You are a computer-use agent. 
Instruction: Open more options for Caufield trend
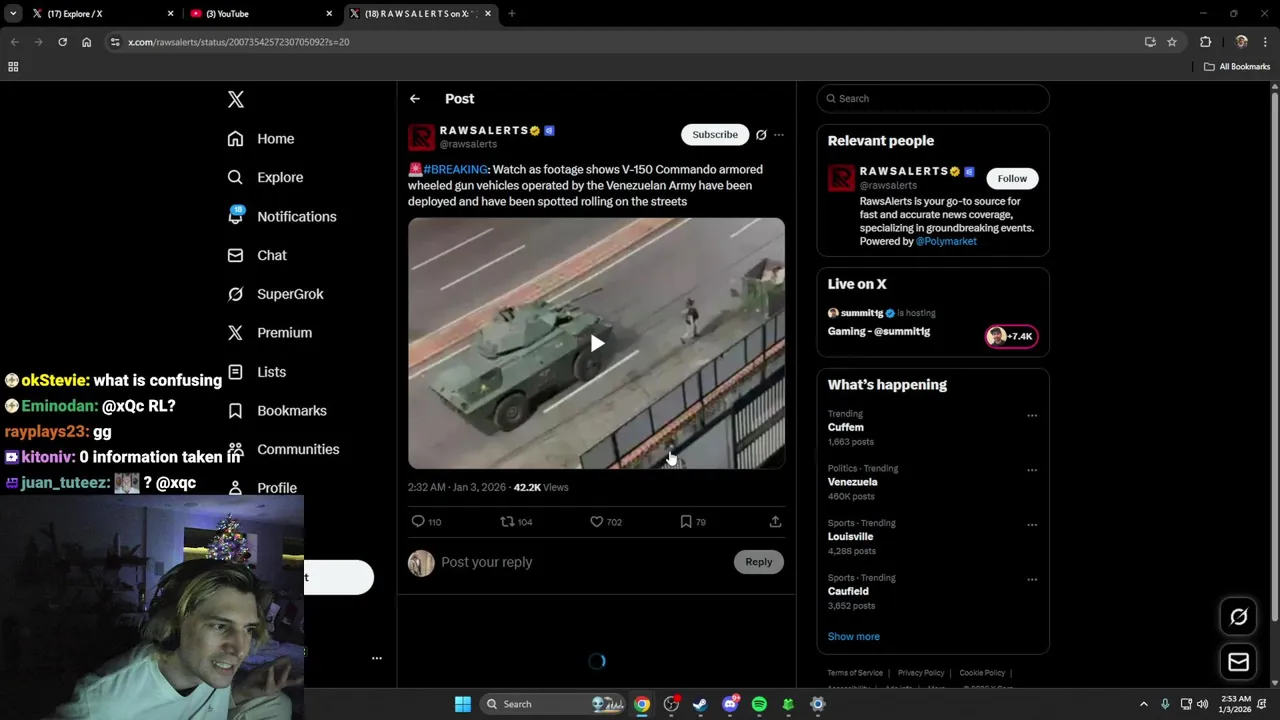(x=1032, y=579)
